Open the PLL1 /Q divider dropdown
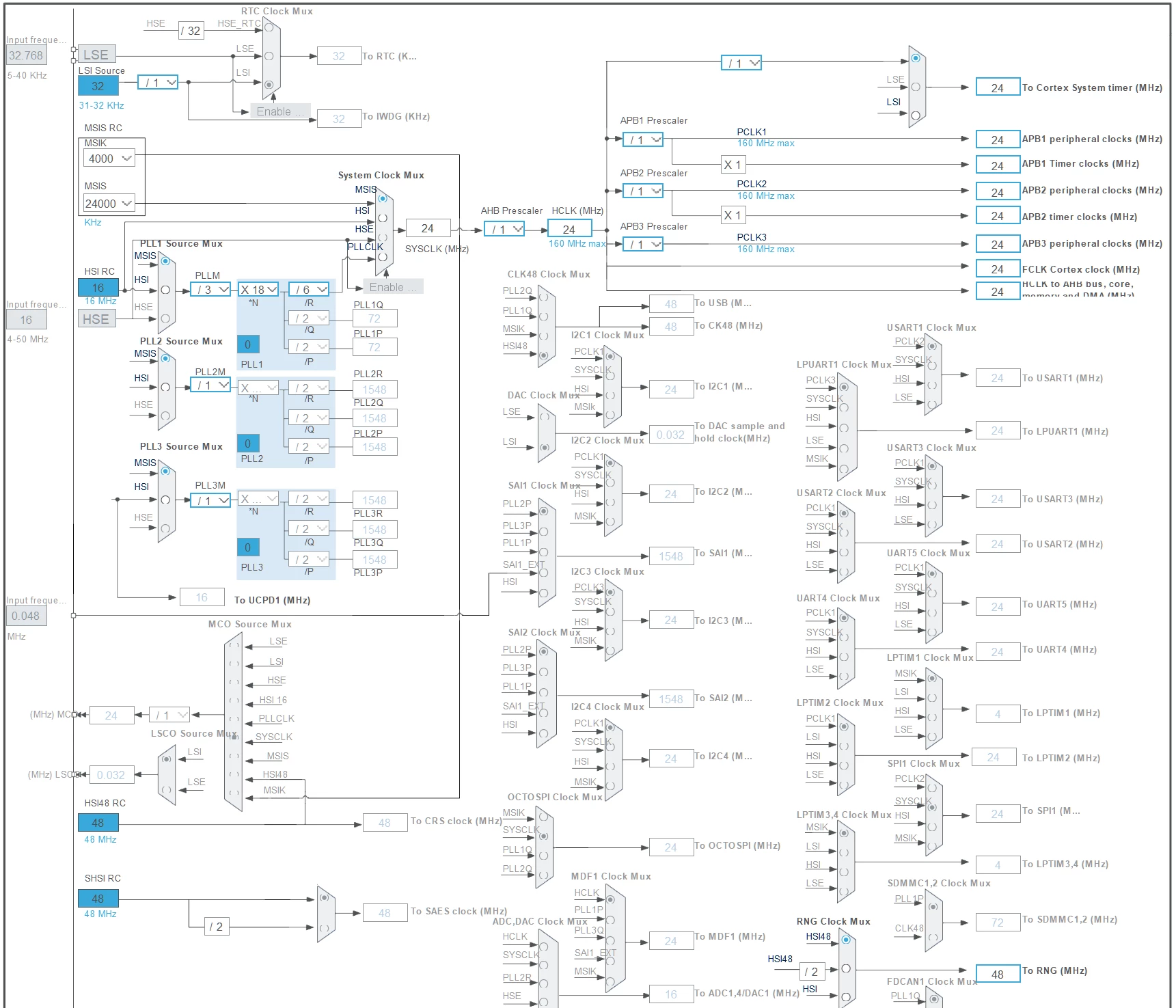 [309, 318]
